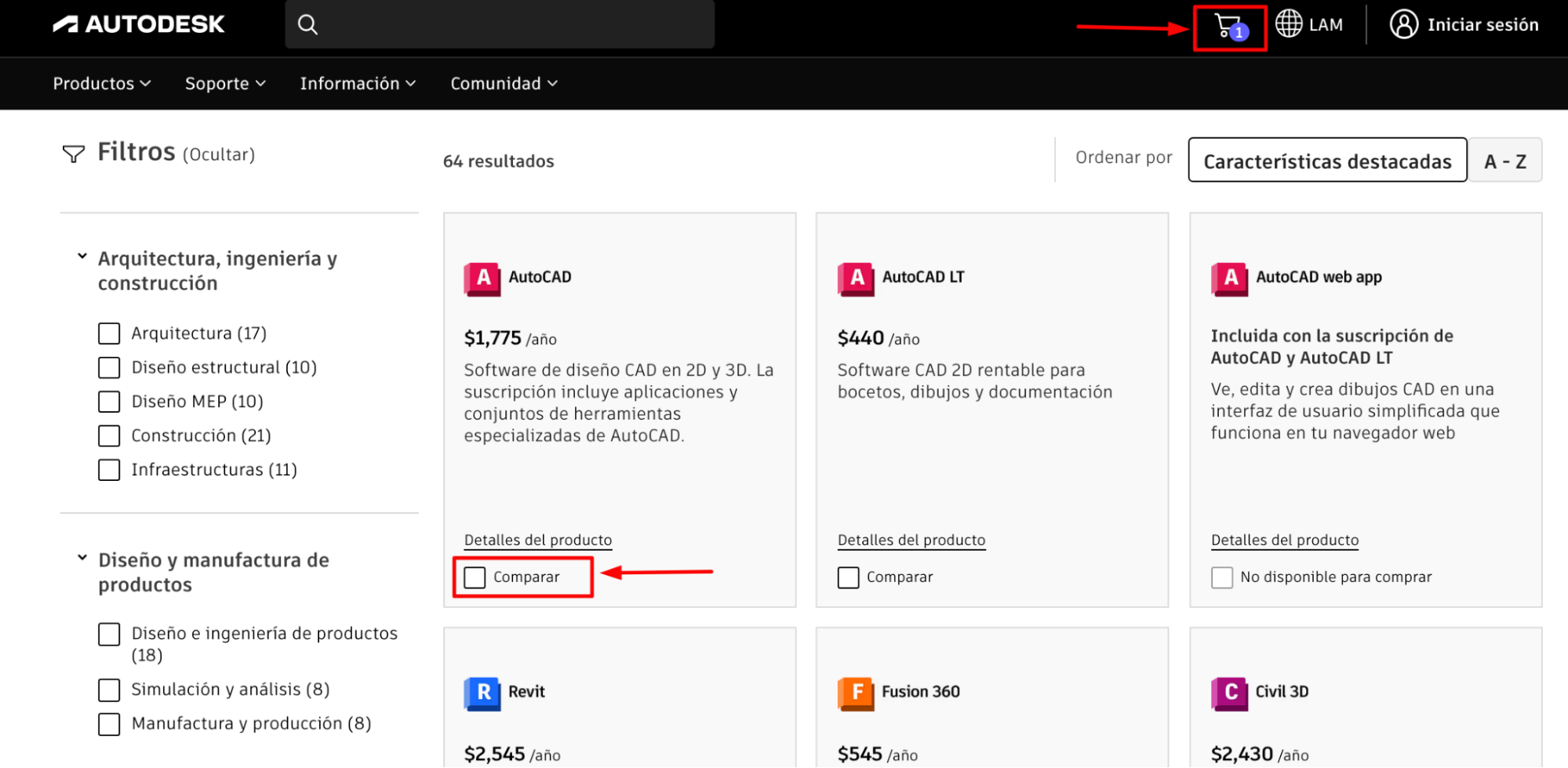Open the Soporte dropdown menu
The width and height of the screenshot is (1568, 768).
pyautogui.click(x=225, y=83)
